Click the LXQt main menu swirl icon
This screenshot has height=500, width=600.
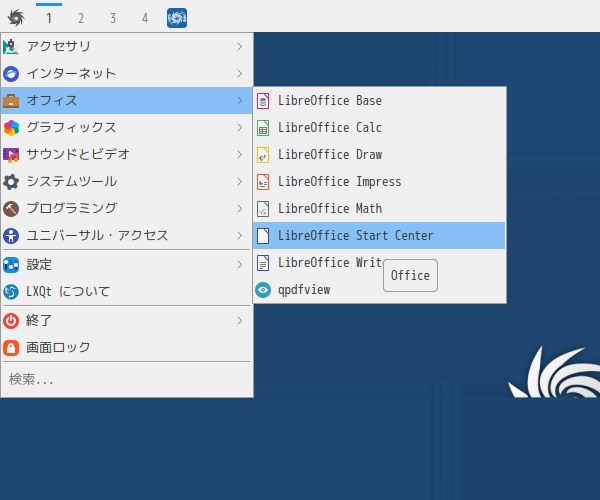tap(16, 18)
